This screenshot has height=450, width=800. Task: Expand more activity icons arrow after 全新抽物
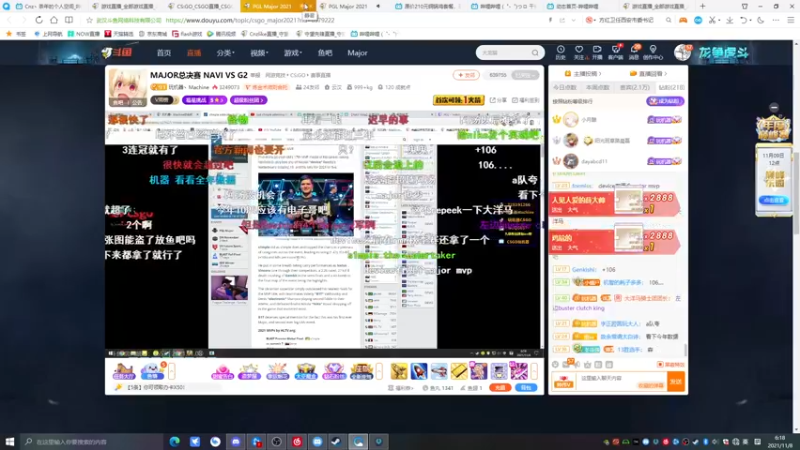point(379,371)
